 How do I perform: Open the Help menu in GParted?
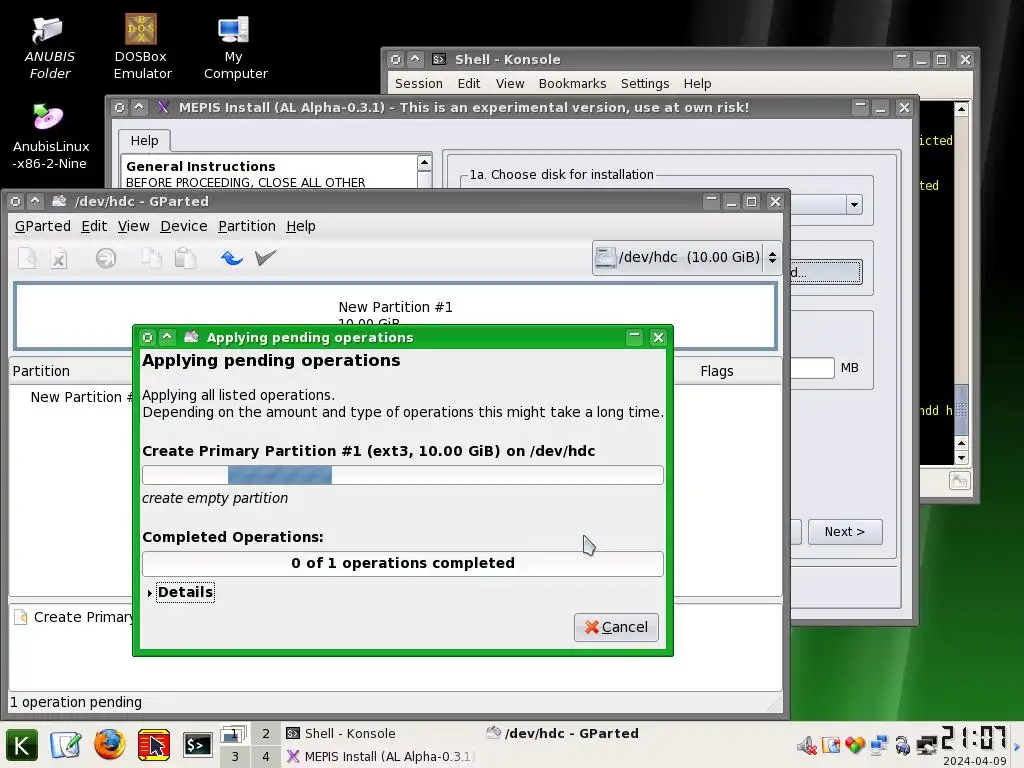(x=300, y=226)
